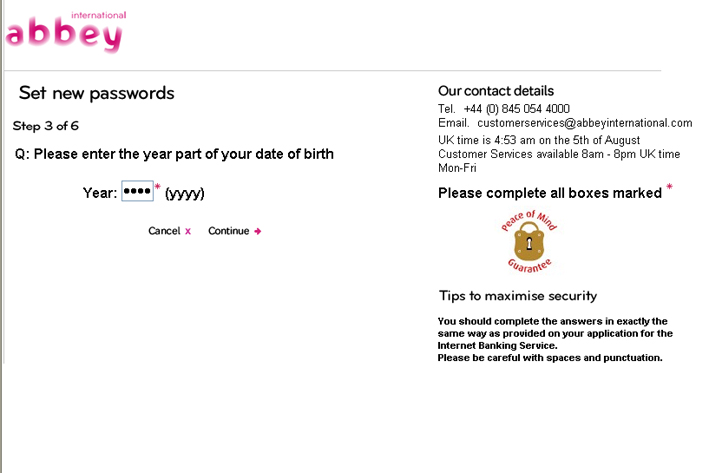This screenshot has height=473, width=709.
Task: Click the 'Our contact details' heading
Action: click(496, 91)
